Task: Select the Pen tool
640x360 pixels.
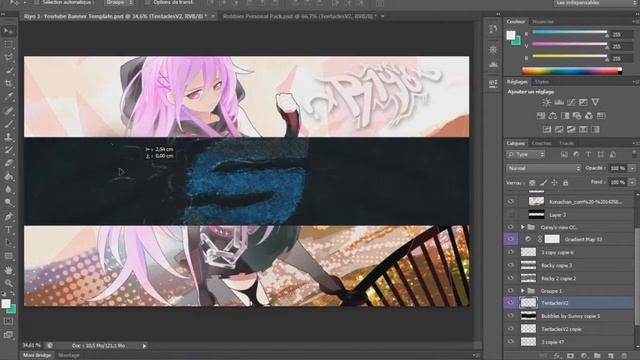Action: 8,216
